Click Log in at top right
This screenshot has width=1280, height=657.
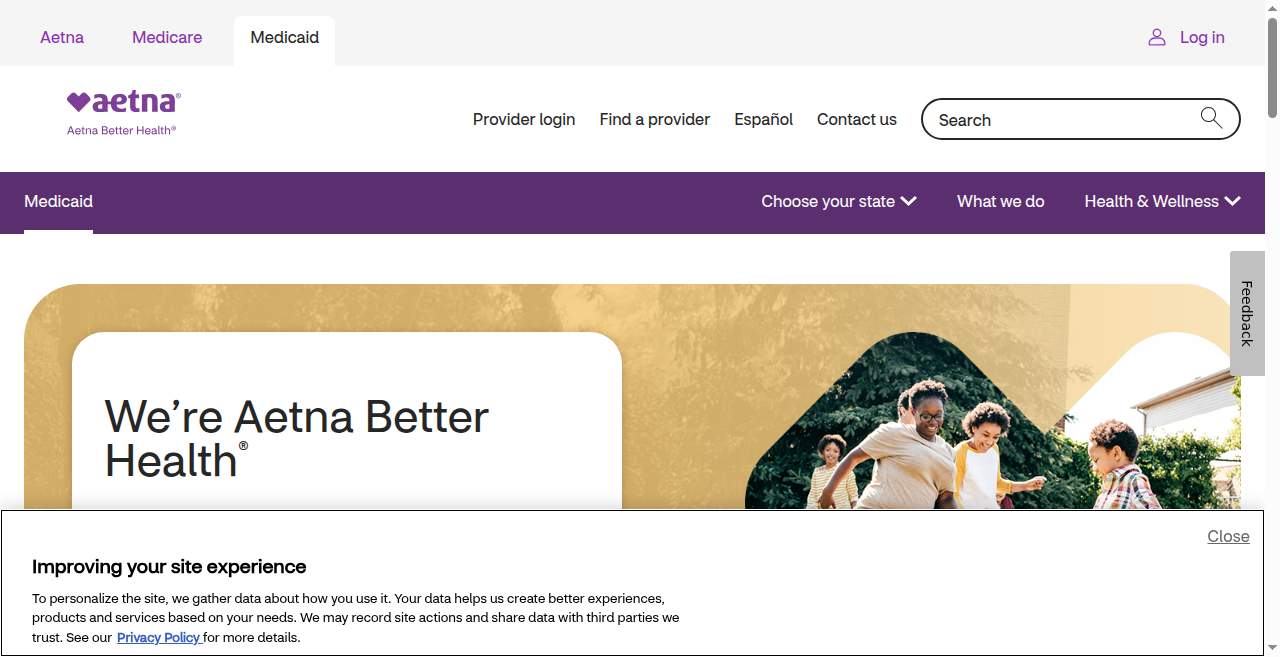[1202, 37]
